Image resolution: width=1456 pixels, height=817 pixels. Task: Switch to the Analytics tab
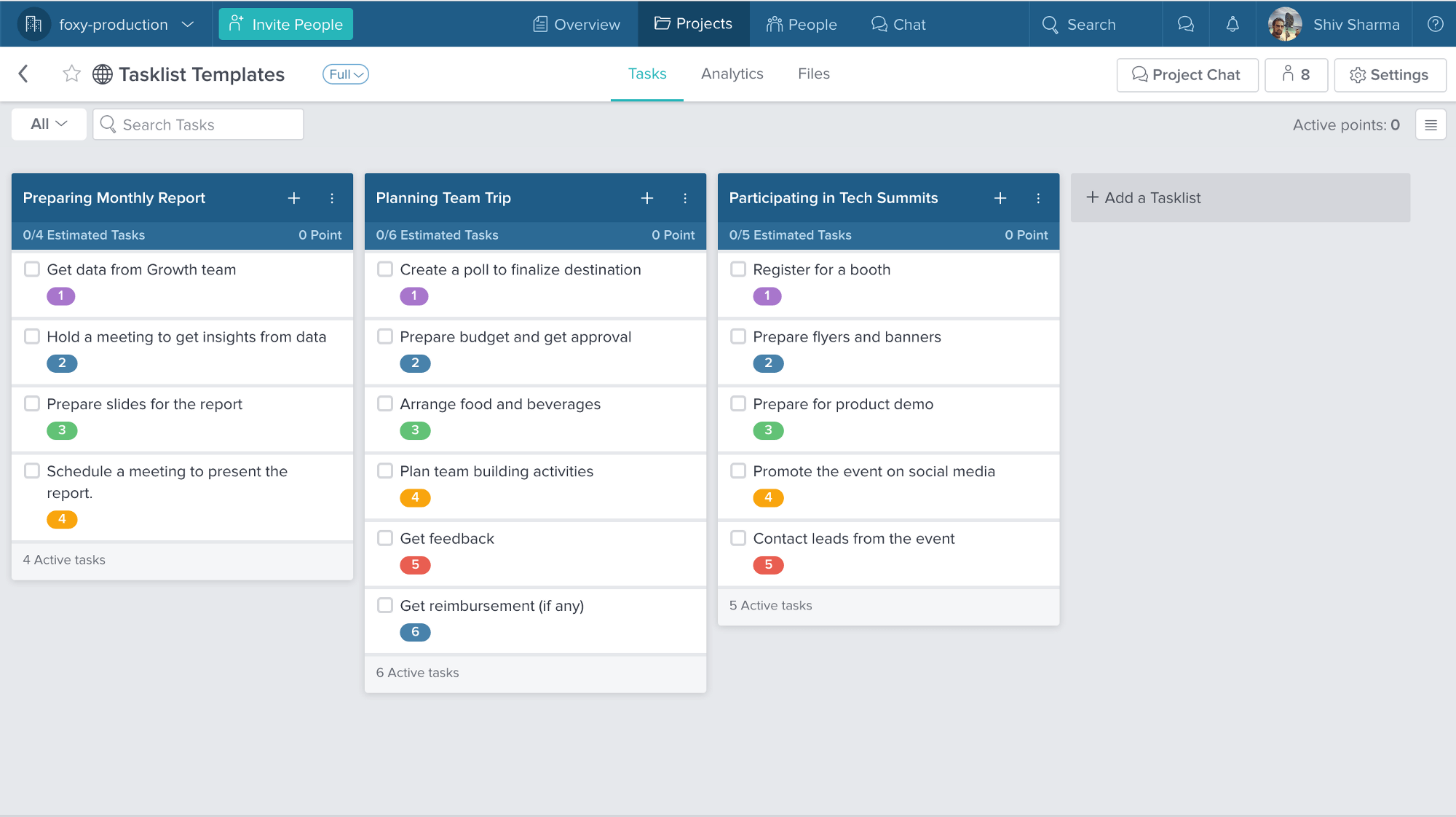coord(732,73)
